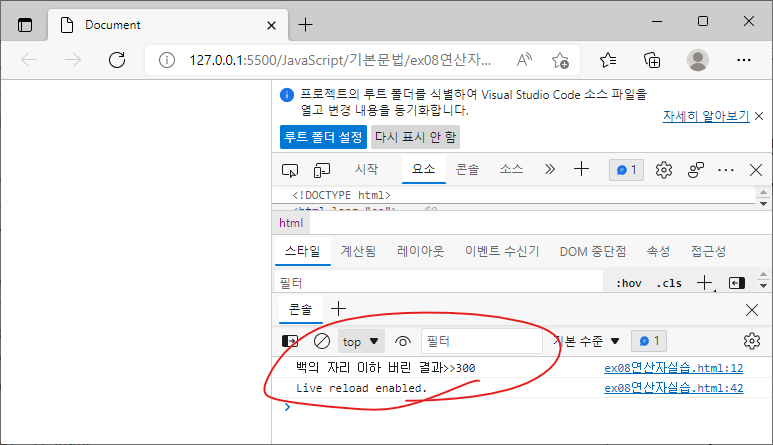The width and height of the screenshot is (773, 445).
Task: View site information icon in address bar
Action: pos(167,60)
